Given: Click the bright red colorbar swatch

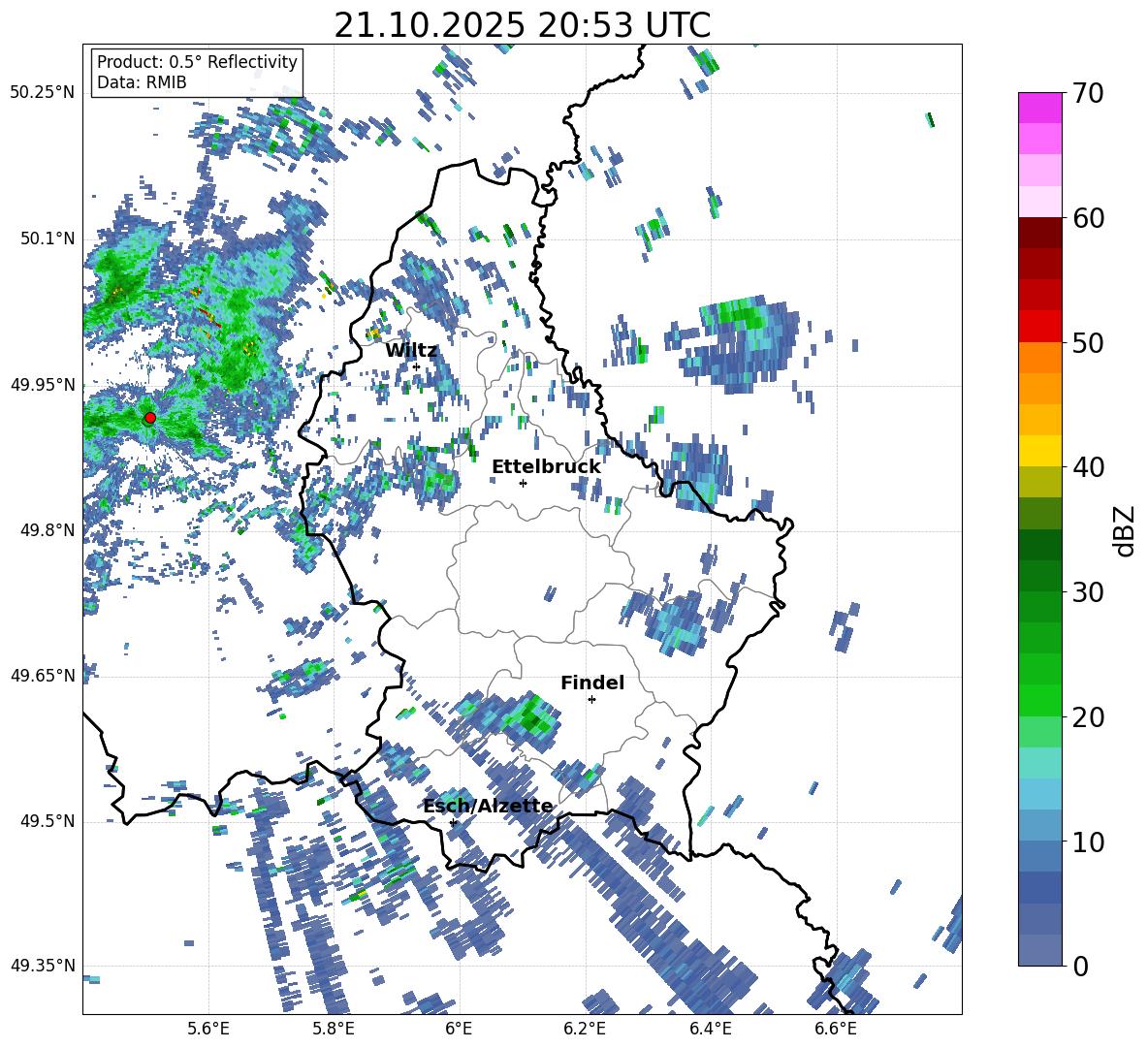Looking at the screenshot, I should point(1039,326).
